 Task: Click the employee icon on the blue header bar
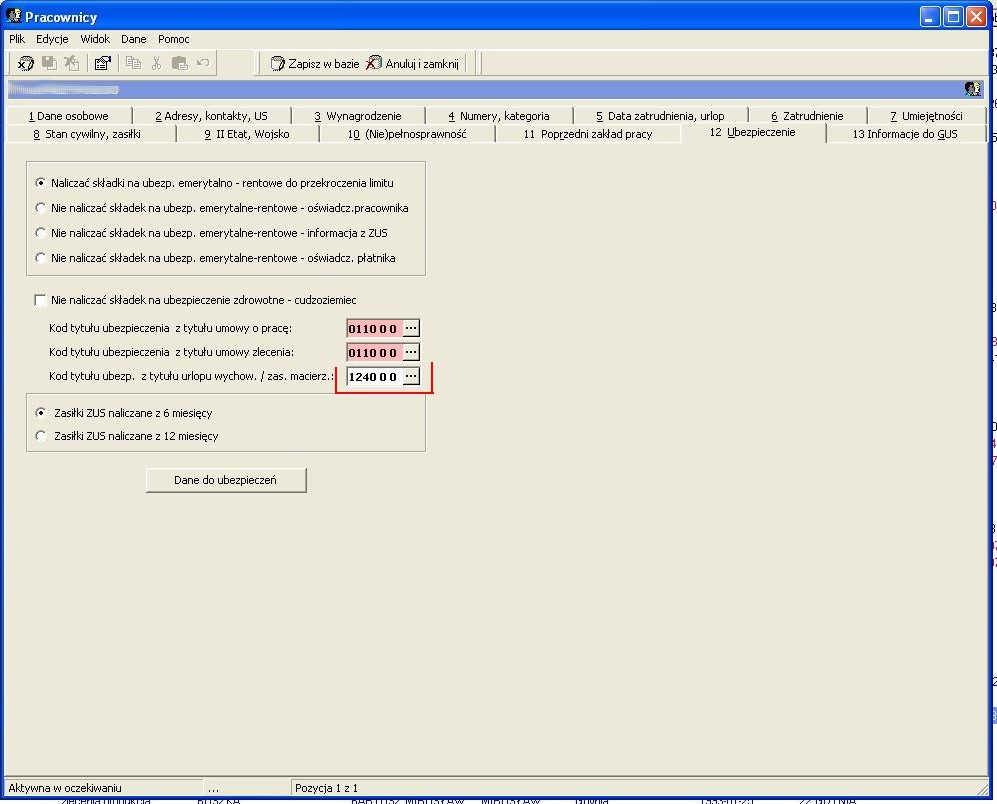click(973, 89)
